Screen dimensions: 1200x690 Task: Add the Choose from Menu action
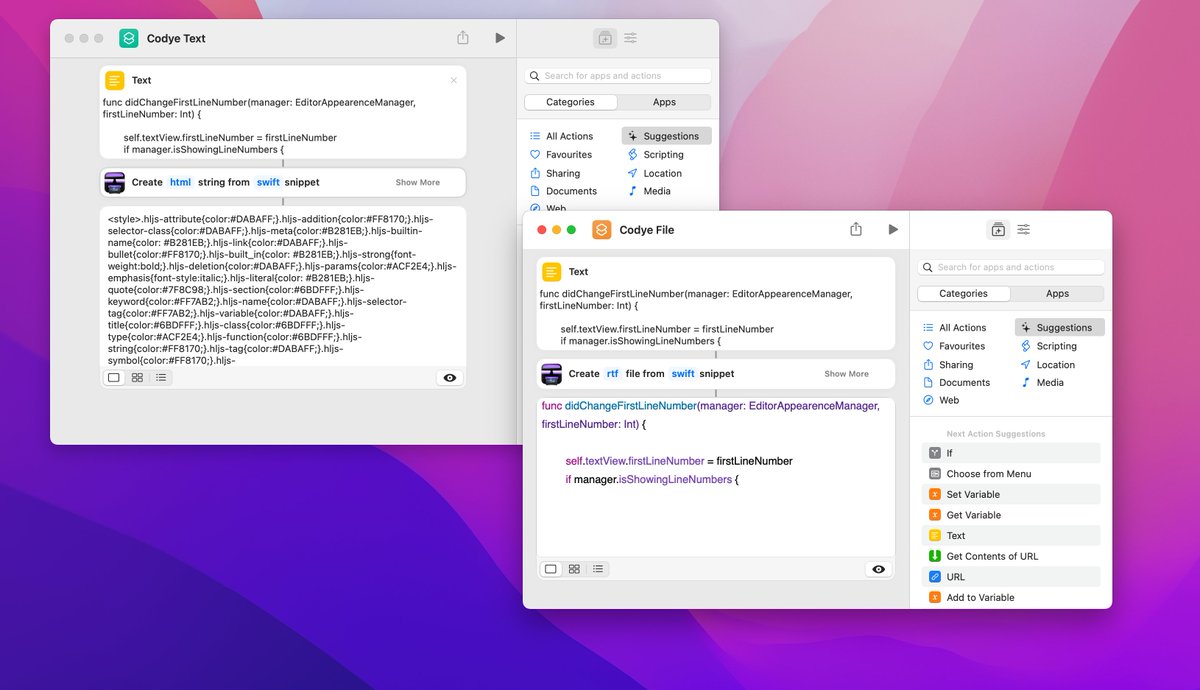point(1011,474)
